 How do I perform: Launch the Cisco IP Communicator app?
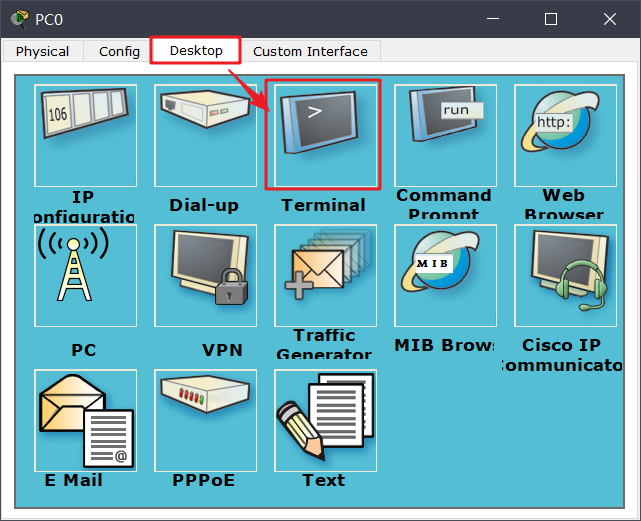565,275
